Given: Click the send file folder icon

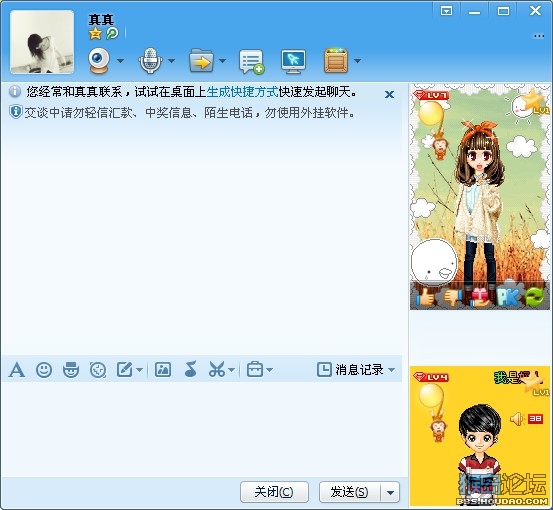Looking at the screenshot, I should pos(201,61).
